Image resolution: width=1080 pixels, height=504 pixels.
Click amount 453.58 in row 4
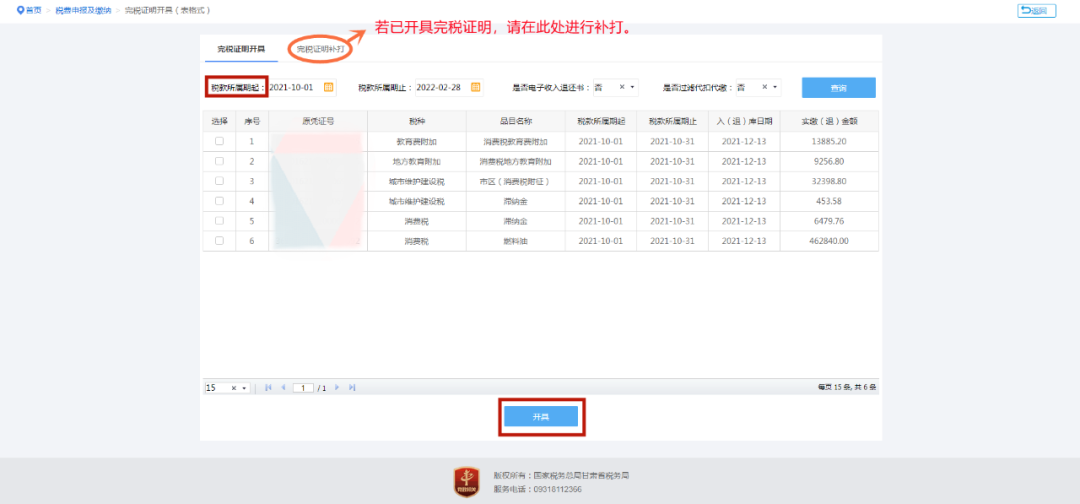(829, 201)
